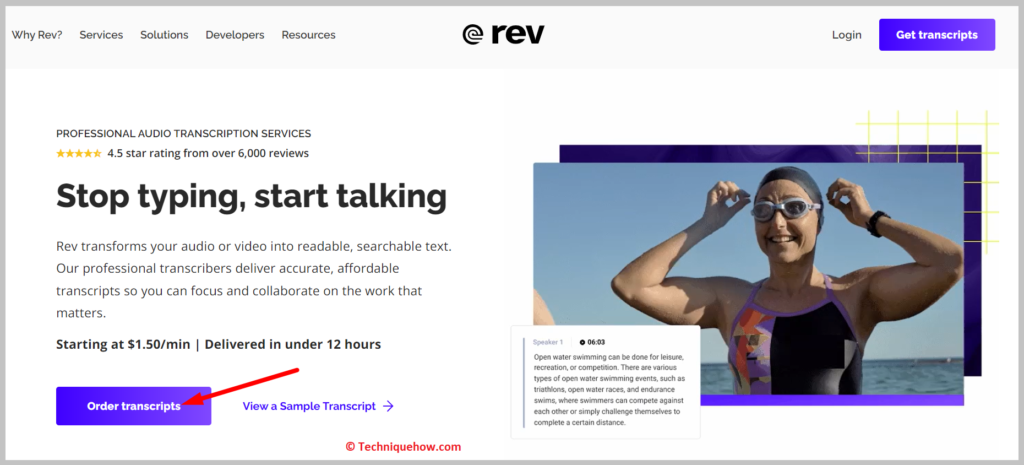
Task: Open the Resources menu
Action: point(308,35)
